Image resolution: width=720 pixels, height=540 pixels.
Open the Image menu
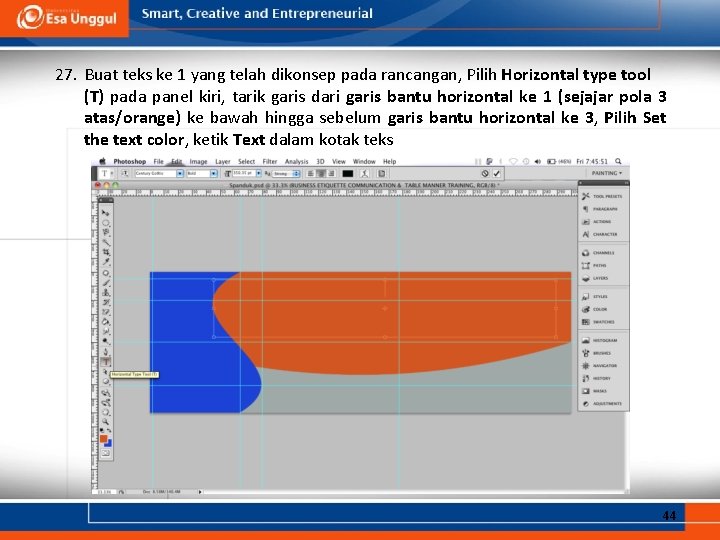[198, 162]
